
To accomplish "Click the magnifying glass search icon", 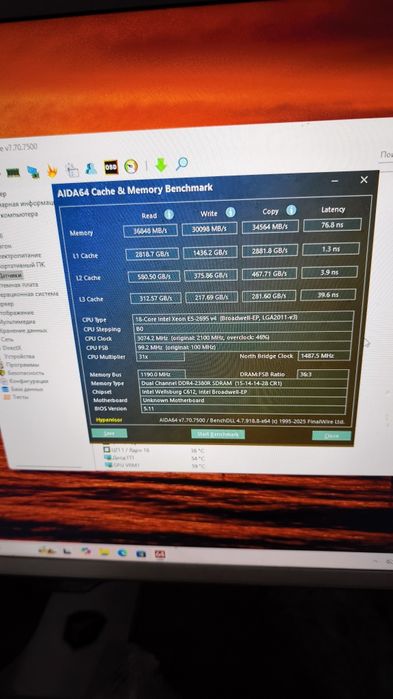I will point(181,164).
